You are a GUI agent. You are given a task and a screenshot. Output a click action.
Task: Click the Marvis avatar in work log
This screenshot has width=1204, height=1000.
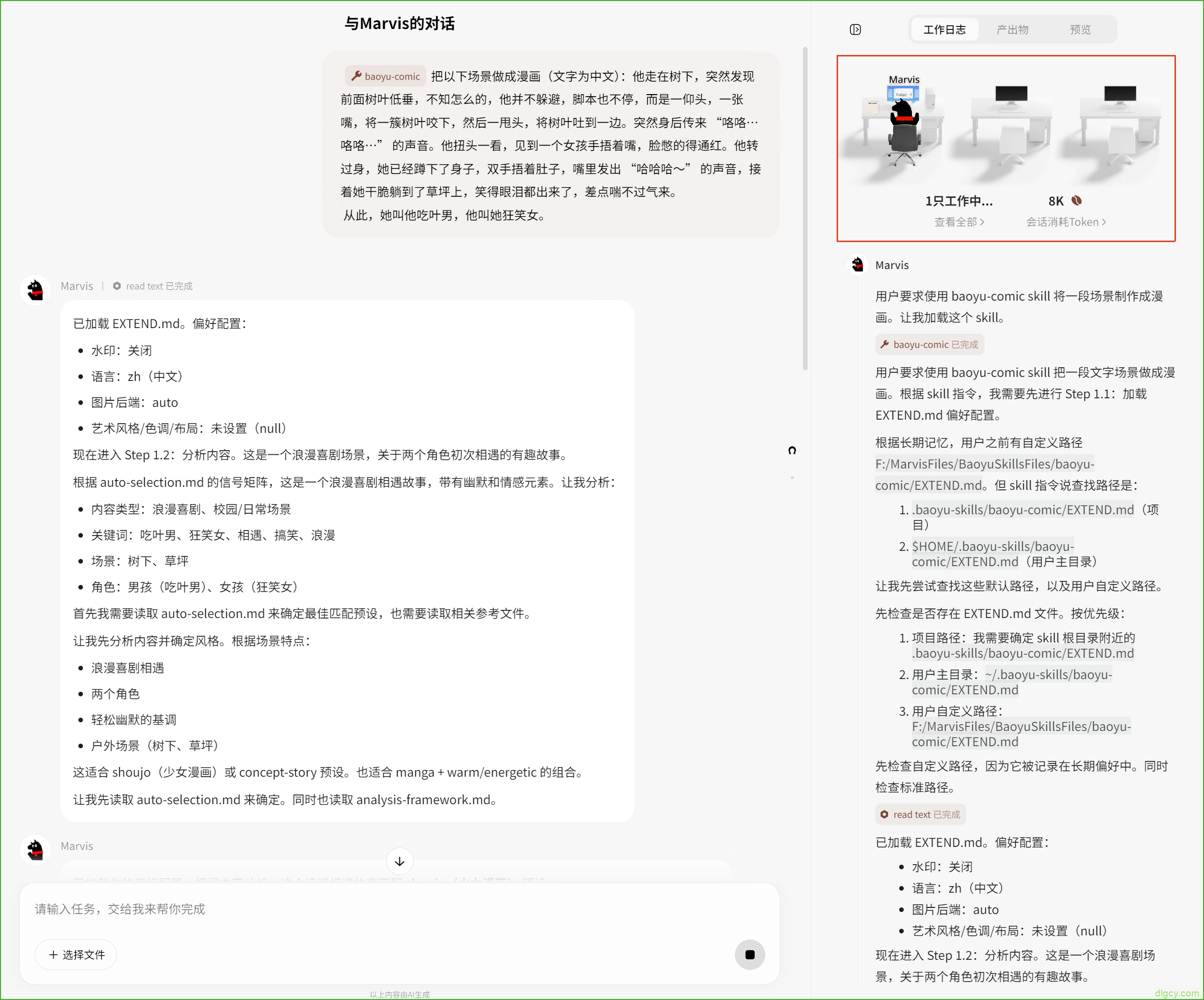pos(857,265)
